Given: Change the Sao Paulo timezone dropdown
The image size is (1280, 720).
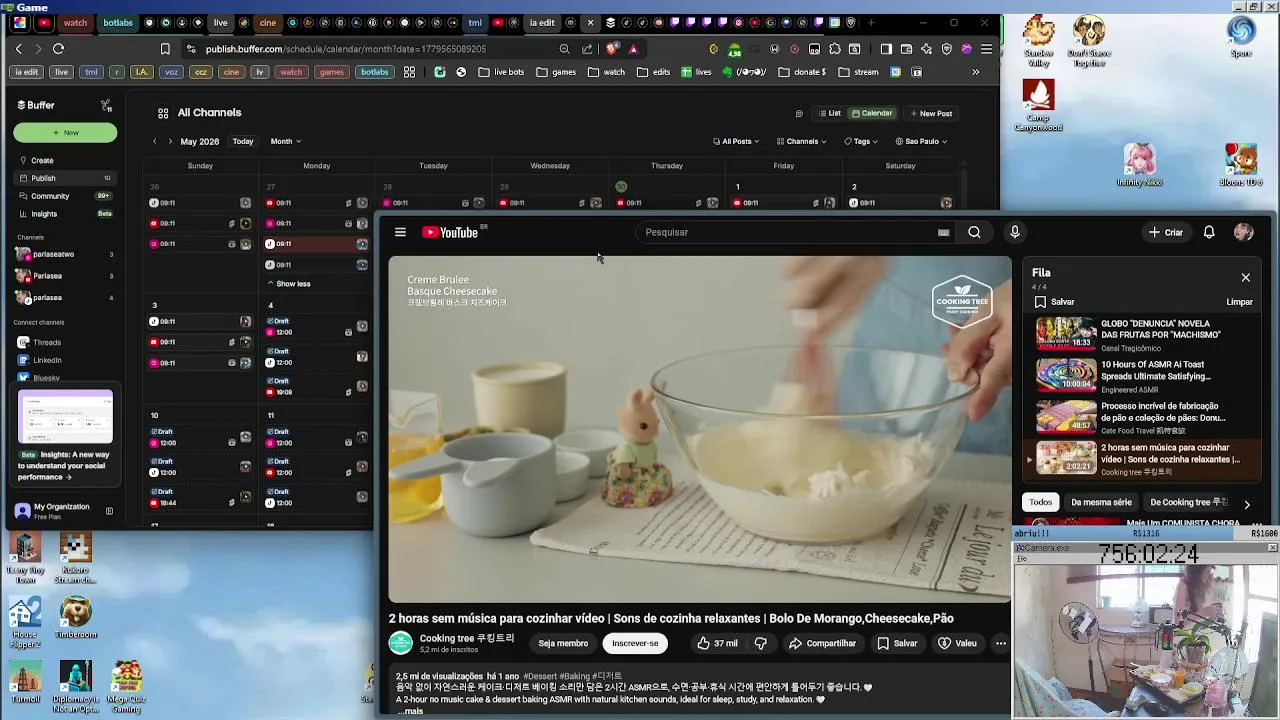Looking at the screenshot, I should pos(921,141).
